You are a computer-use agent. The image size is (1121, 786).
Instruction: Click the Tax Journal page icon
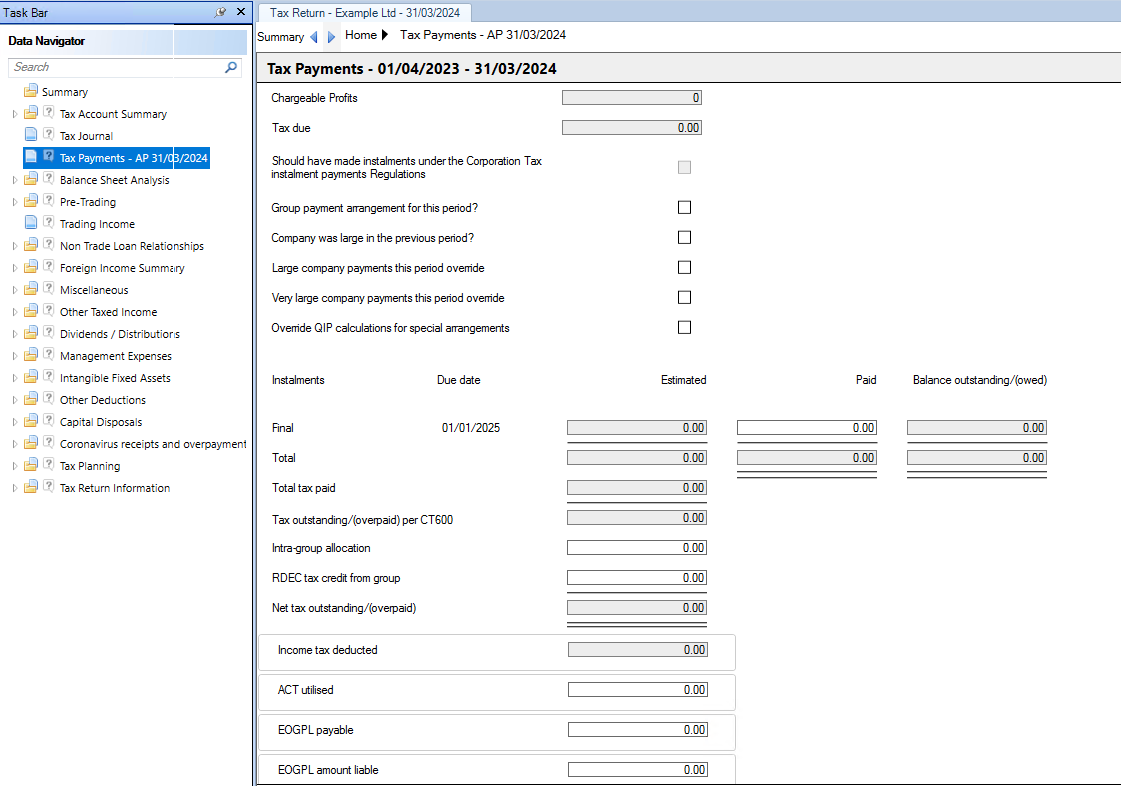pos(31,134)
